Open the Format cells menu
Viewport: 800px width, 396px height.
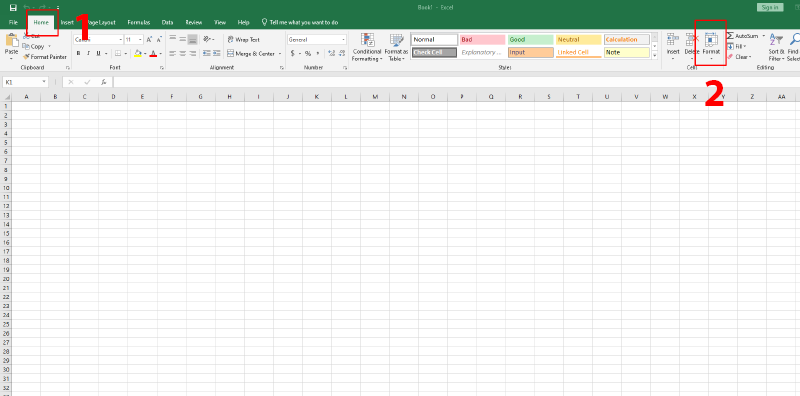tap(711, 46)
